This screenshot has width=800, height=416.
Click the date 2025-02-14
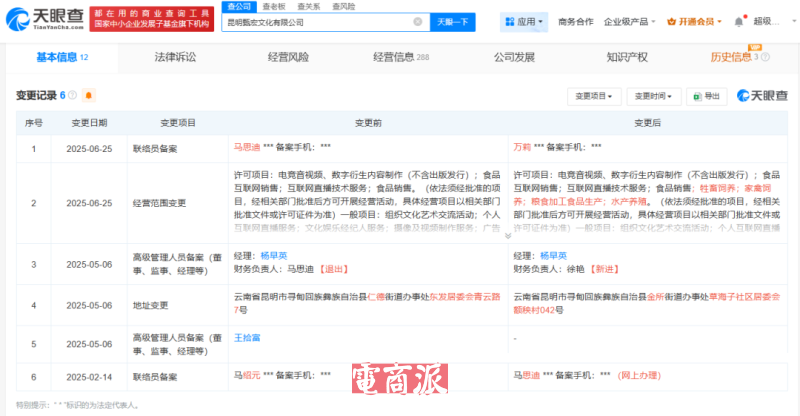point(89,377)
